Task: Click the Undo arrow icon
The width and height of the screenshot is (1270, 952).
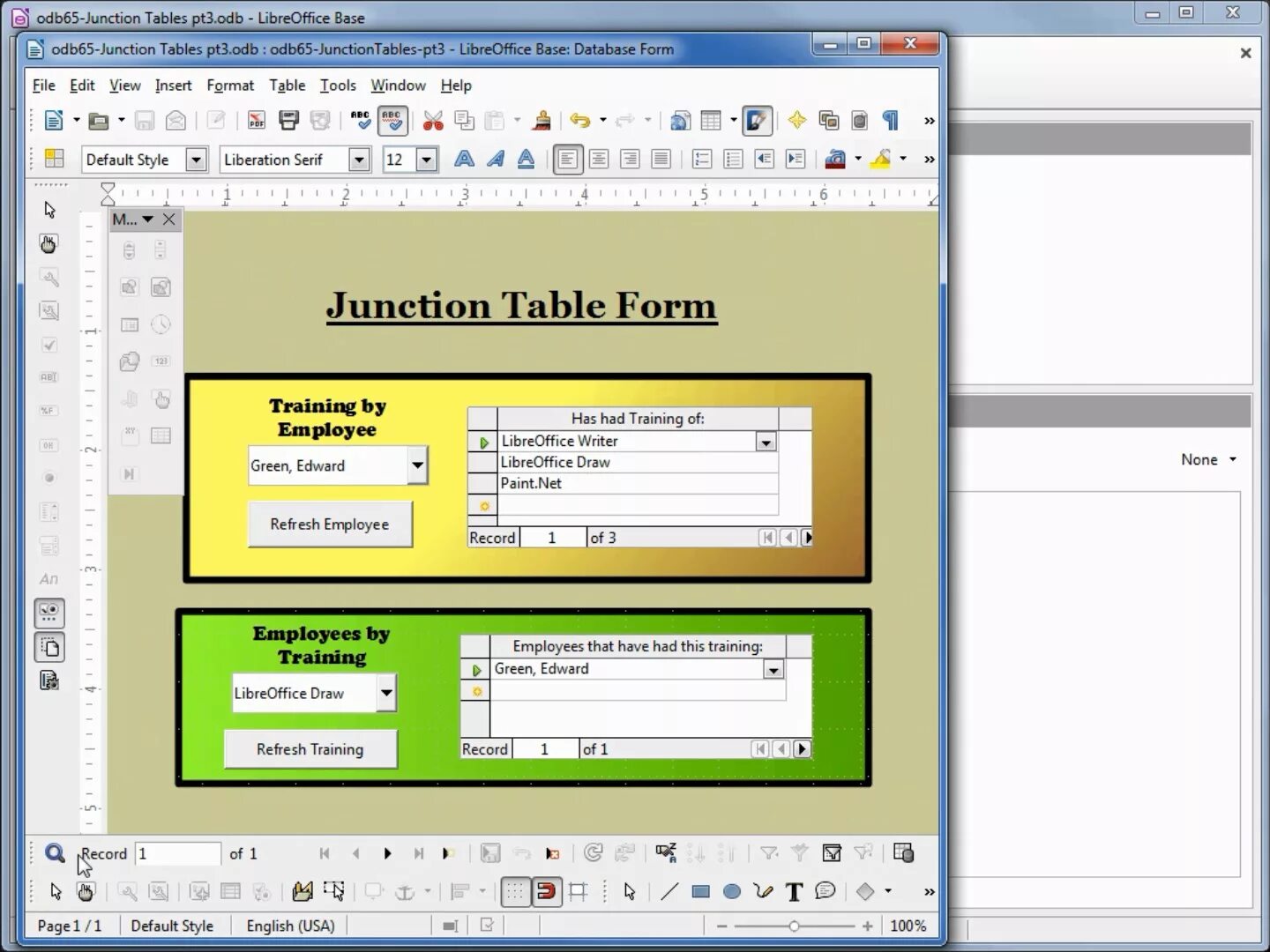Action: tap(579, 121)
